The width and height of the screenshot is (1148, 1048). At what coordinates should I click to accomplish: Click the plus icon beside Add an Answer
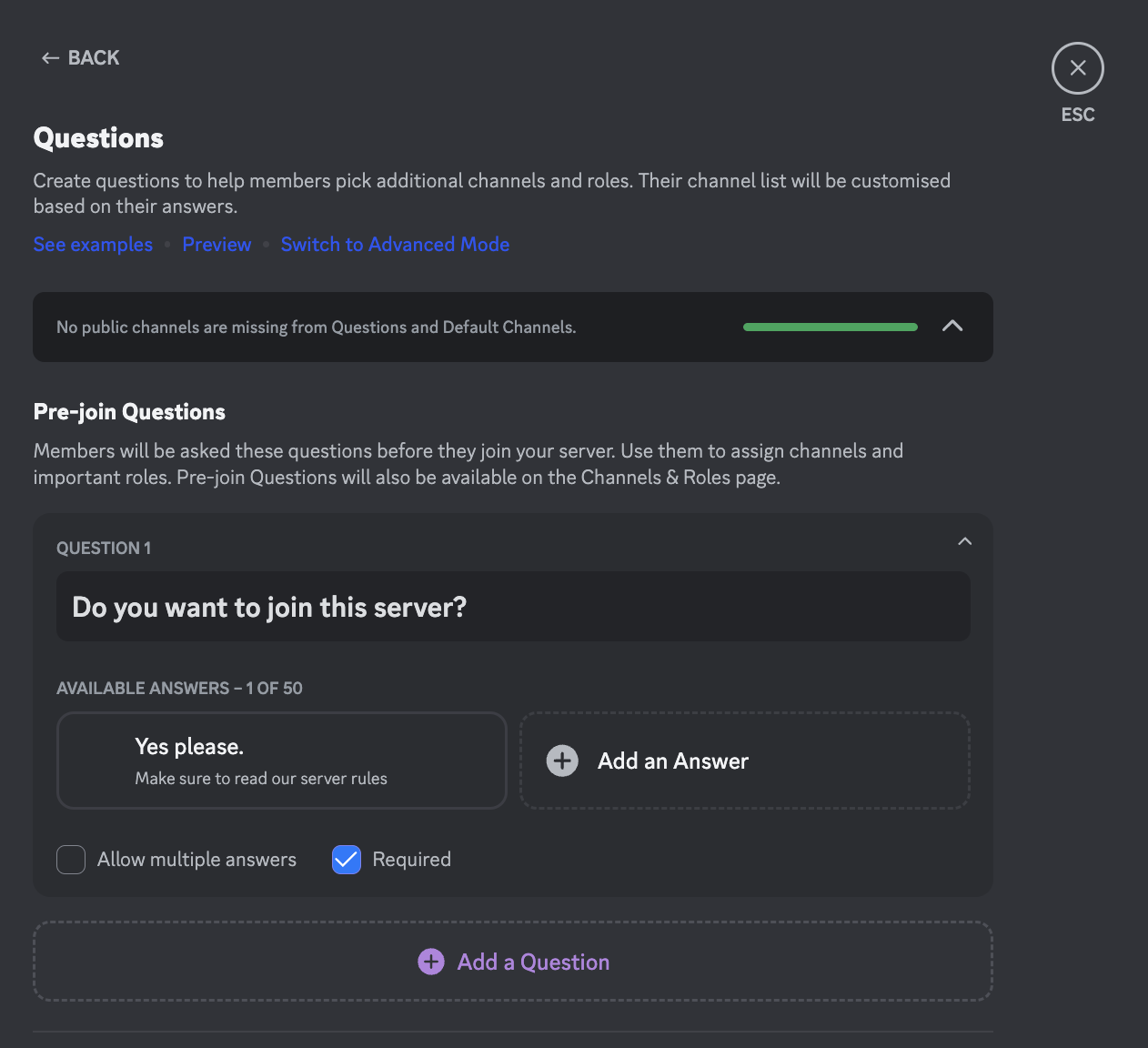[x=562, y=761]
